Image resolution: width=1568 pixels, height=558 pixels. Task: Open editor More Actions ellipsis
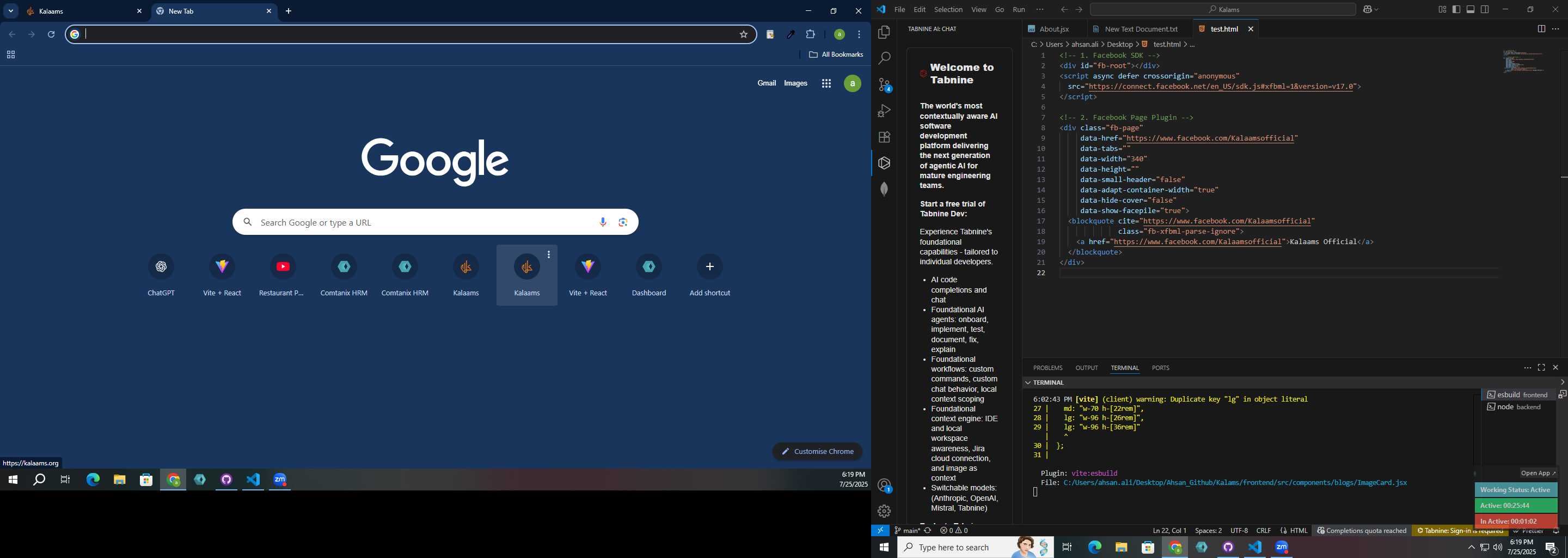point(1556,29)
